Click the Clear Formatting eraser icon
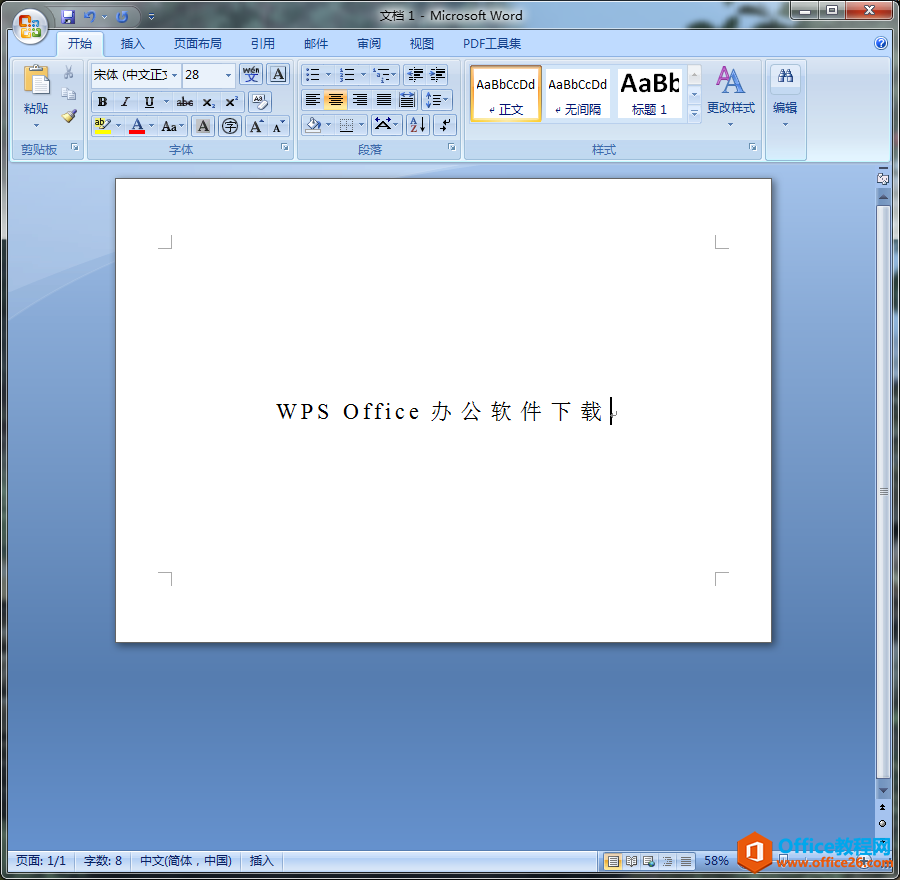This screenshot has width=900, height=880. [259, 101]
